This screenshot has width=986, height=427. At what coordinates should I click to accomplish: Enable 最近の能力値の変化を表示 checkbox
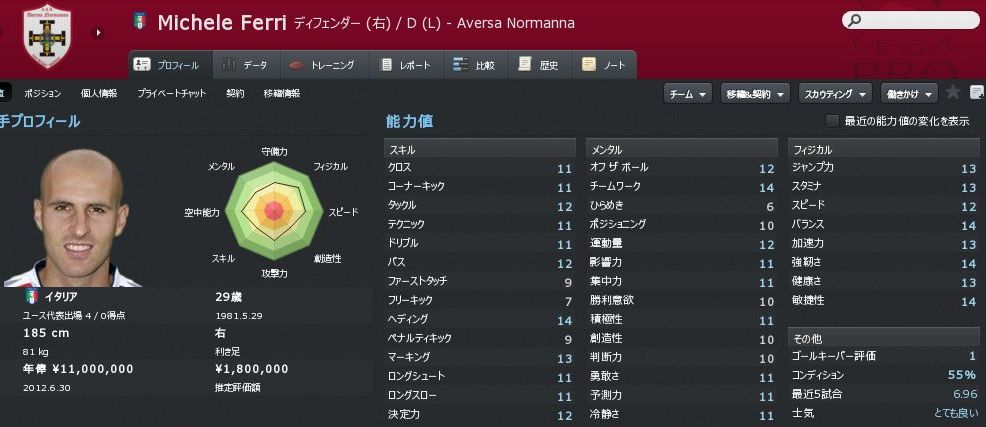(832, 121)
